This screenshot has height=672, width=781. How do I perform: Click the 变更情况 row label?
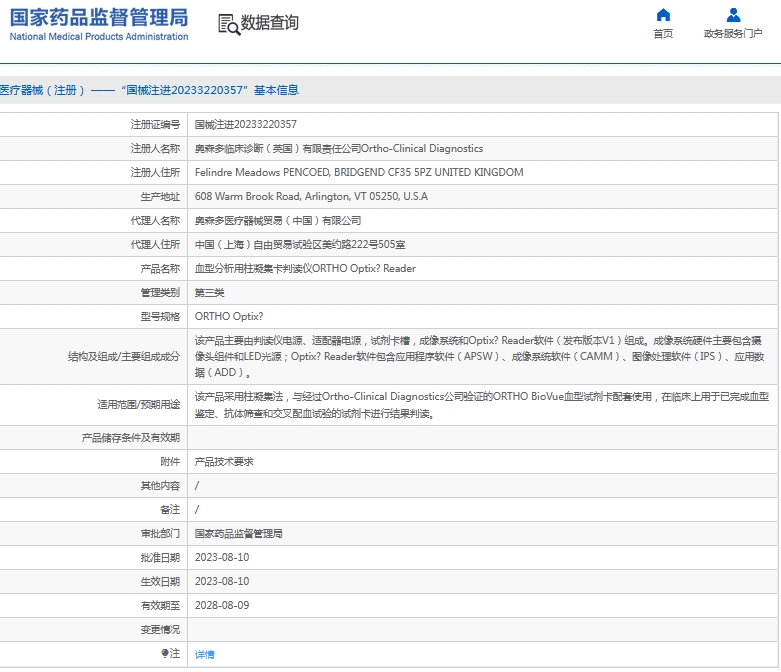(x=160, y=630)
